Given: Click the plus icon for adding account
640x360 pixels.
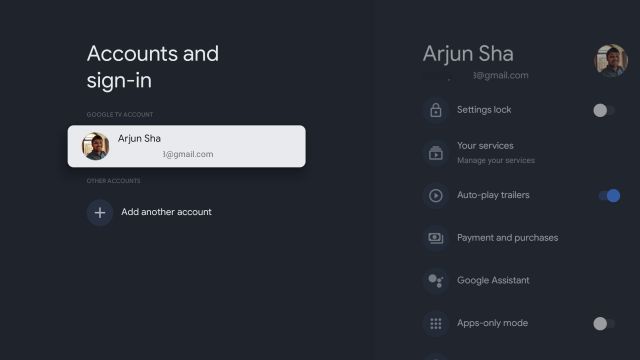Looking at the screenshot, I should [x=100, y=212].
